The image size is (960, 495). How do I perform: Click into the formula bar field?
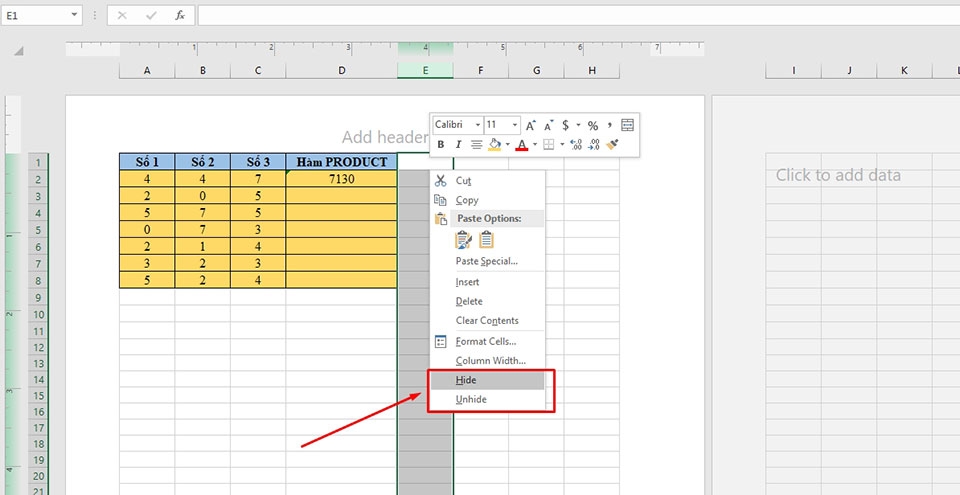pyautogui.click(x=579, y=15)
